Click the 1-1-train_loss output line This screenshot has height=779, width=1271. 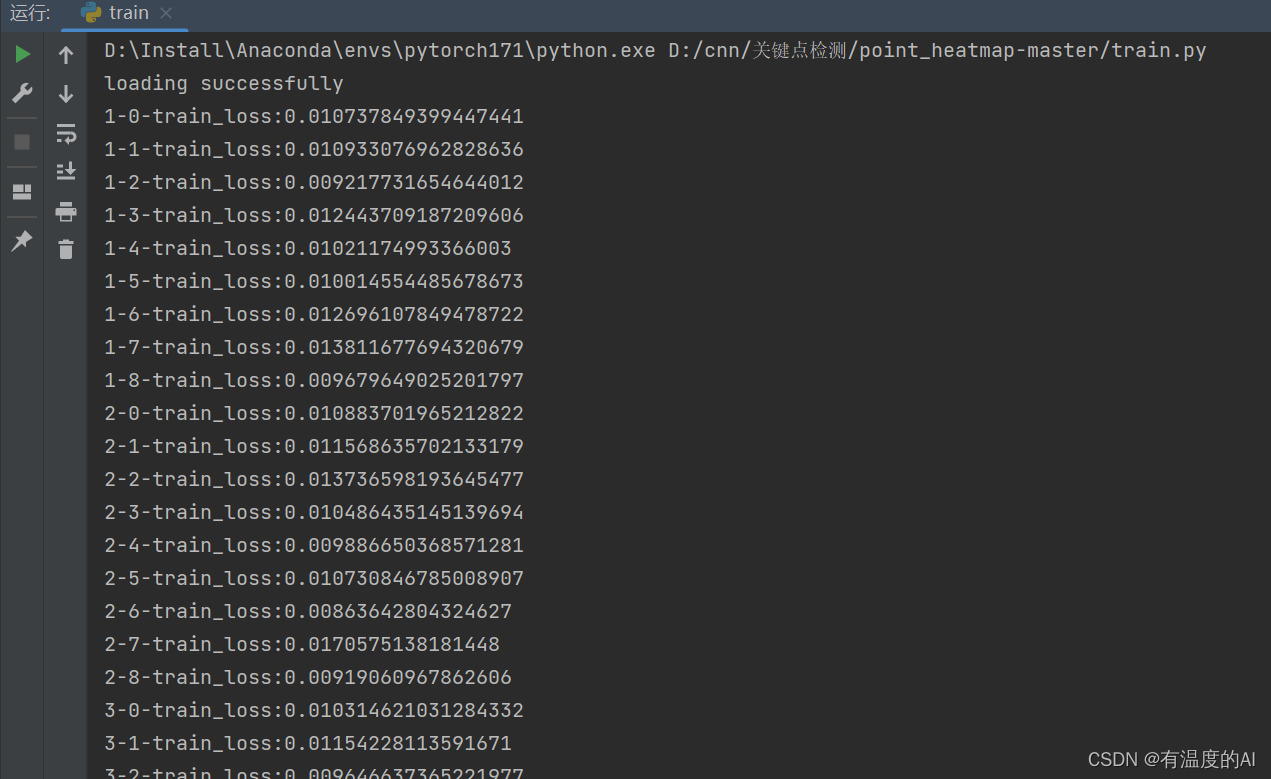(314, 150)
